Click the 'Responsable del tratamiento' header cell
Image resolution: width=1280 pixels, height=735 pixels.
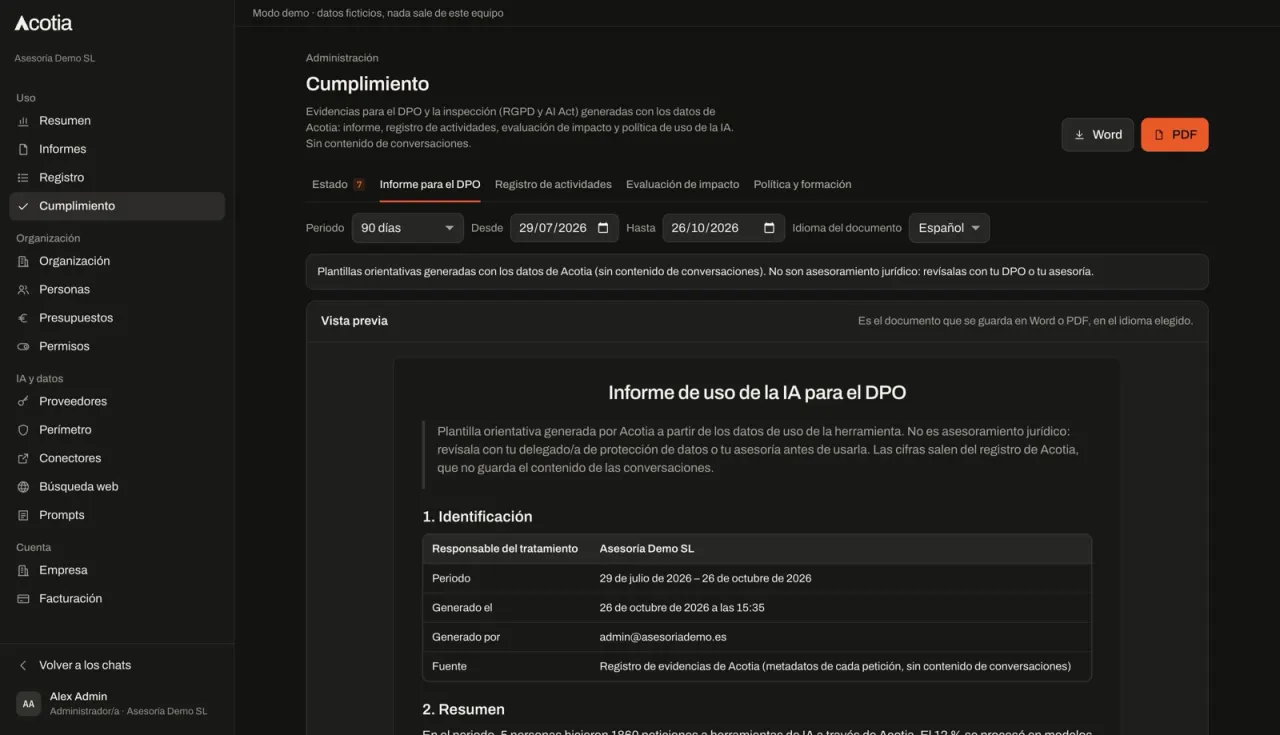click(x=505, y=549)
